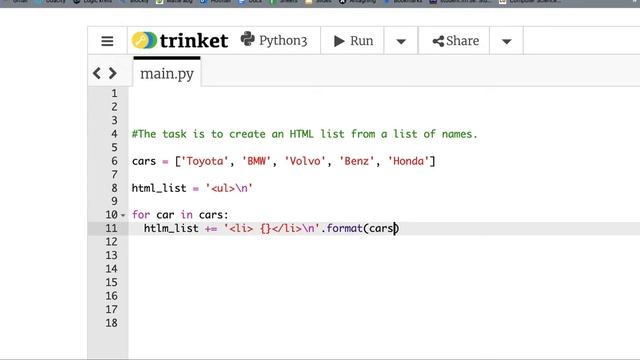640x360 pixels.
Task: Click '.format(cars' on line 11
Action: (x=357, y=228)
